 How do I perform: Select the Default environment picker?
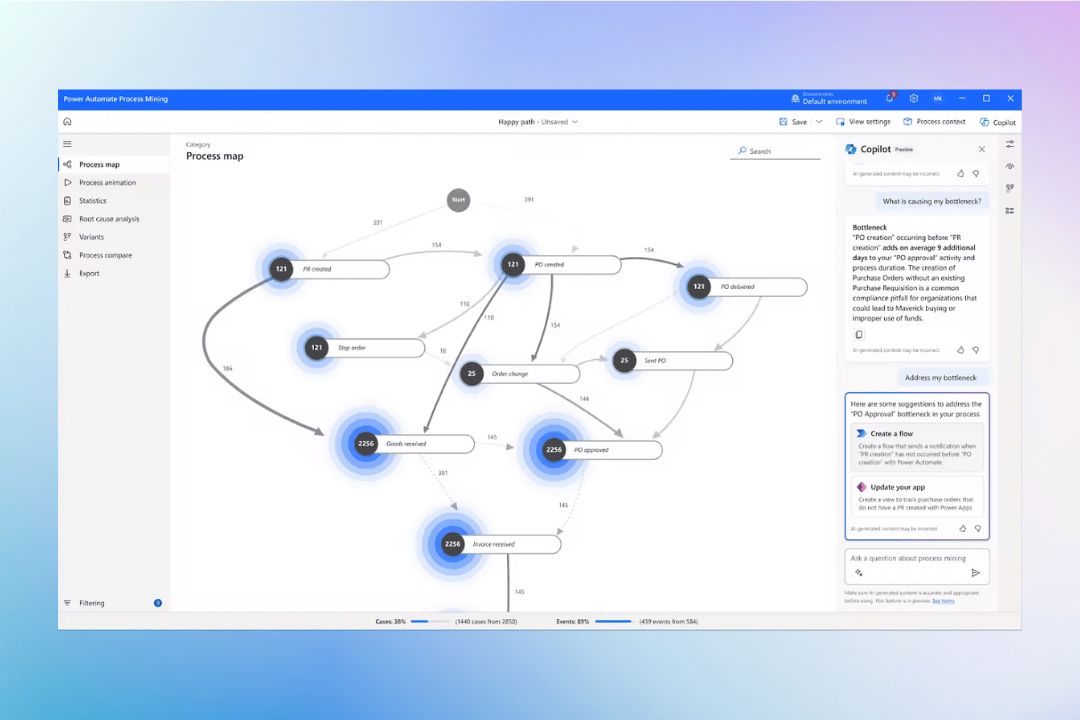click(x=829, y=99)
